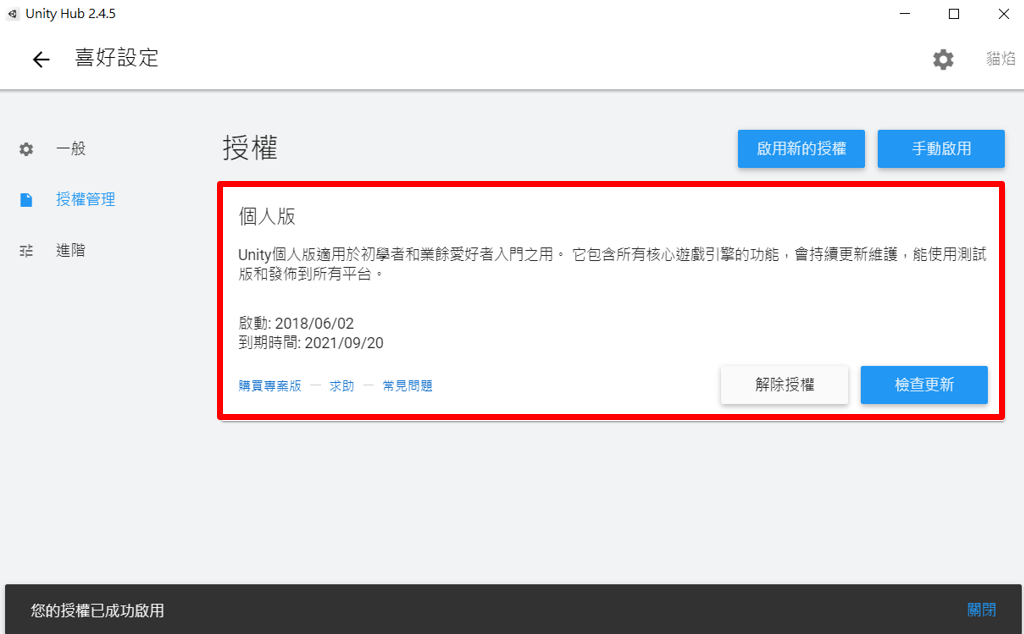The width and height of the screenshot is (1024, 634).
Task: Click the 到期時間: 2021/09/20 text
Action: [311, 343]
